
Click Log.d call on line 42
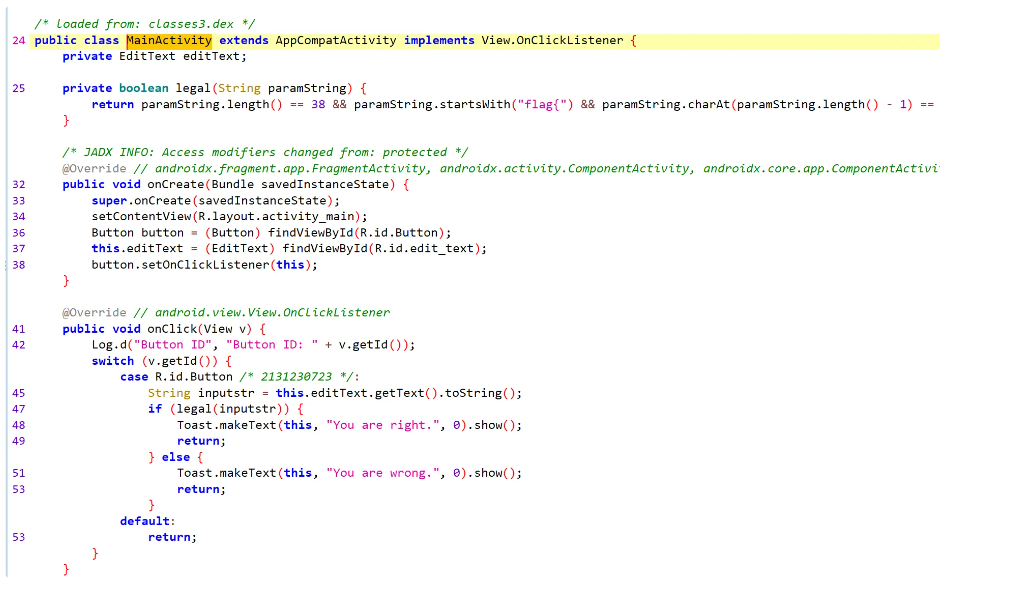click(109, 345)
